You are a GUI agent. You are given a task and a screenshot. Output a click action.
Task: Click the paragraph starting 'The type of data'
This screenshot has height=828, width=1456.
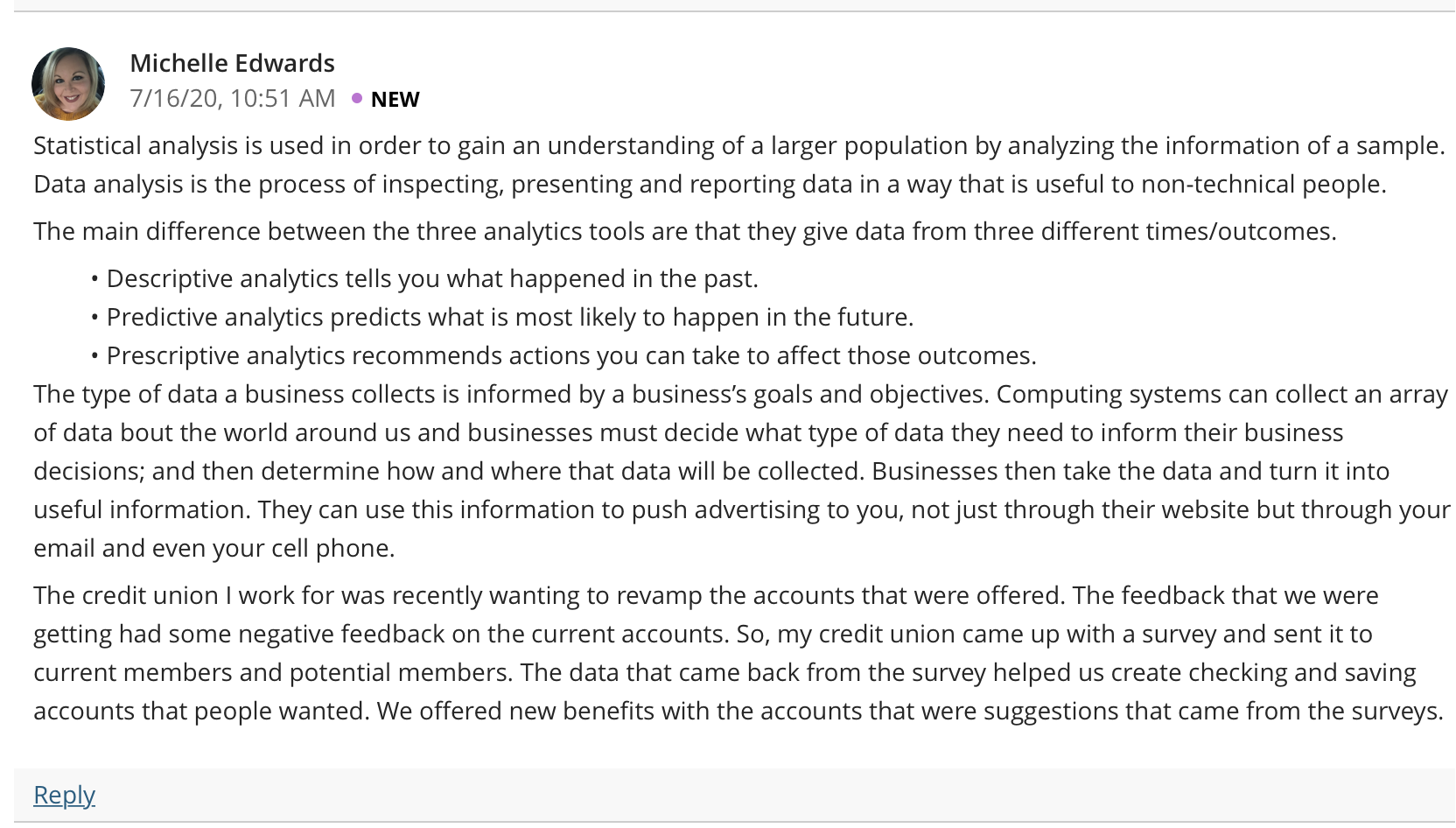point(742,471)
